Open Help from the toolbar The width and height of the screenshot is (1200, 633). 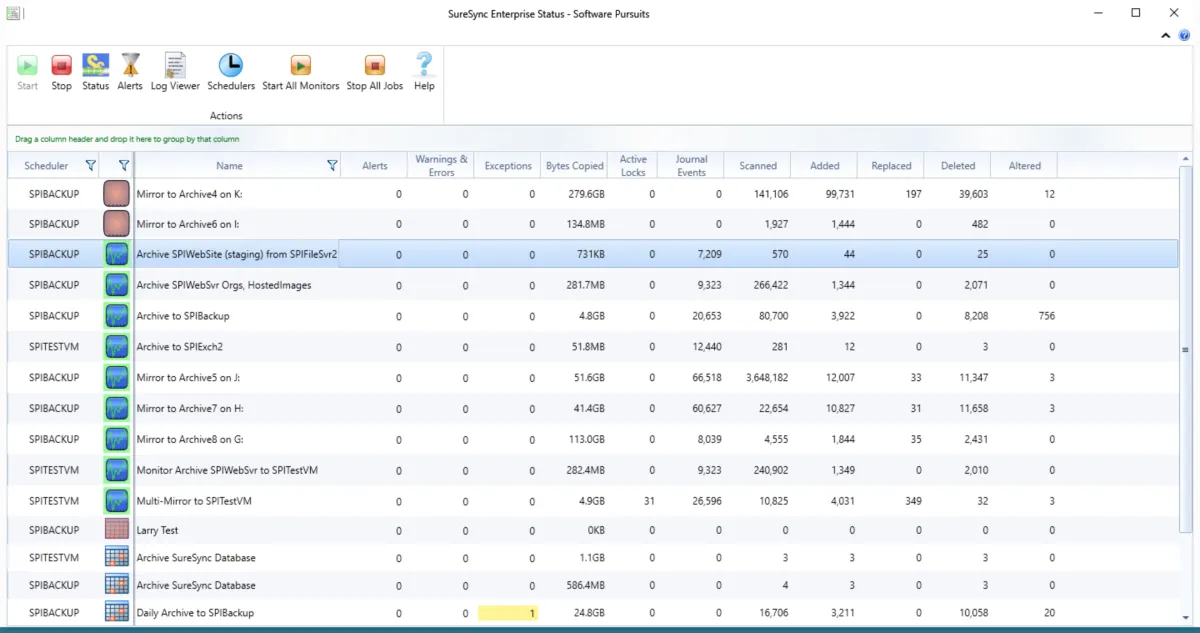[424, 67]
